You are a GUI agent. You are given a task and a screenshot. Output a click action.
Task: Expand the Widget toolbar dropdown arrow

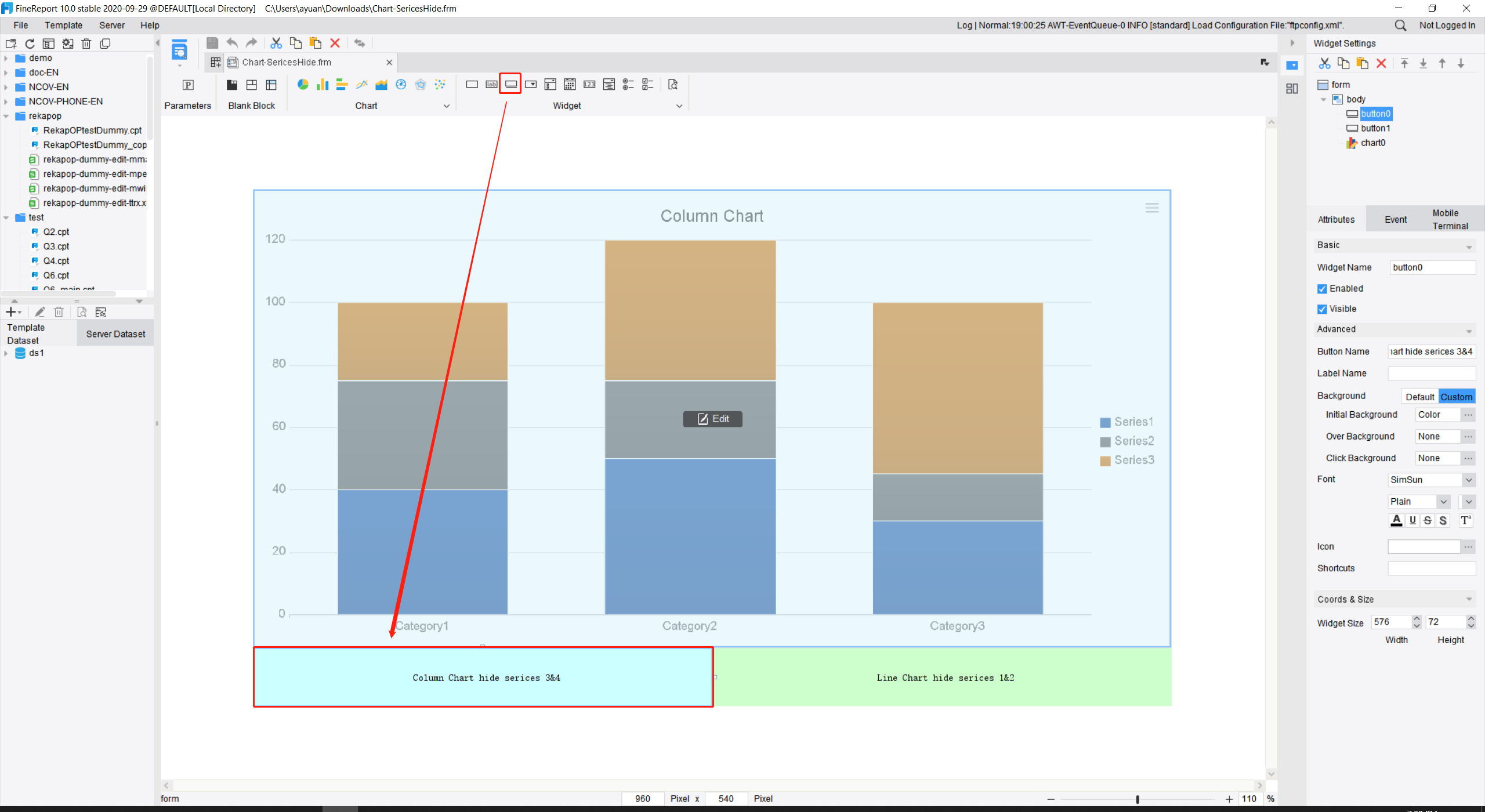[679, 106]
